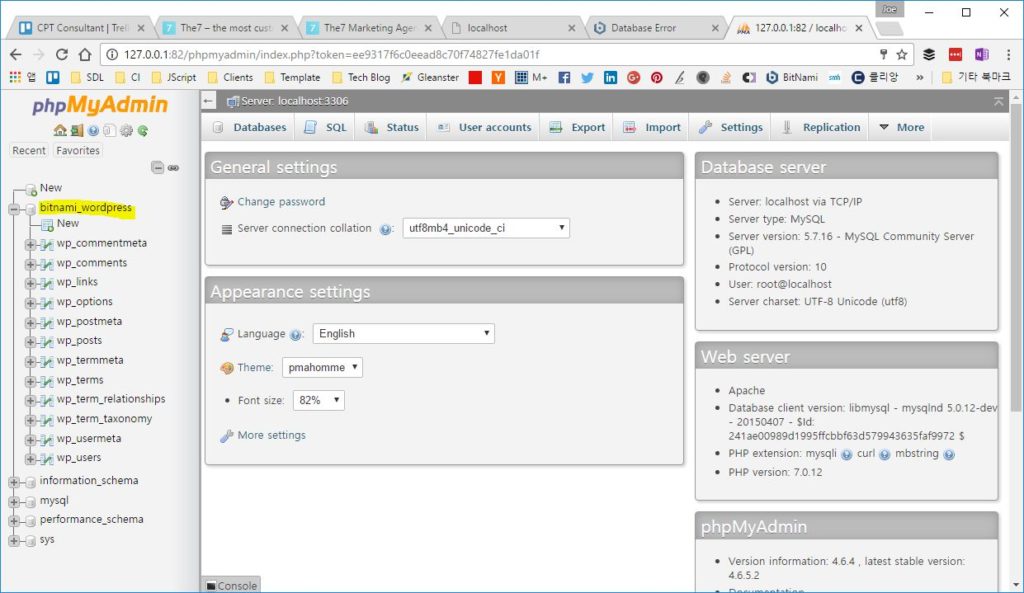The image size is (1024, 593).
Task: Open the Databases tab
Action: click(x=250, y=127)
